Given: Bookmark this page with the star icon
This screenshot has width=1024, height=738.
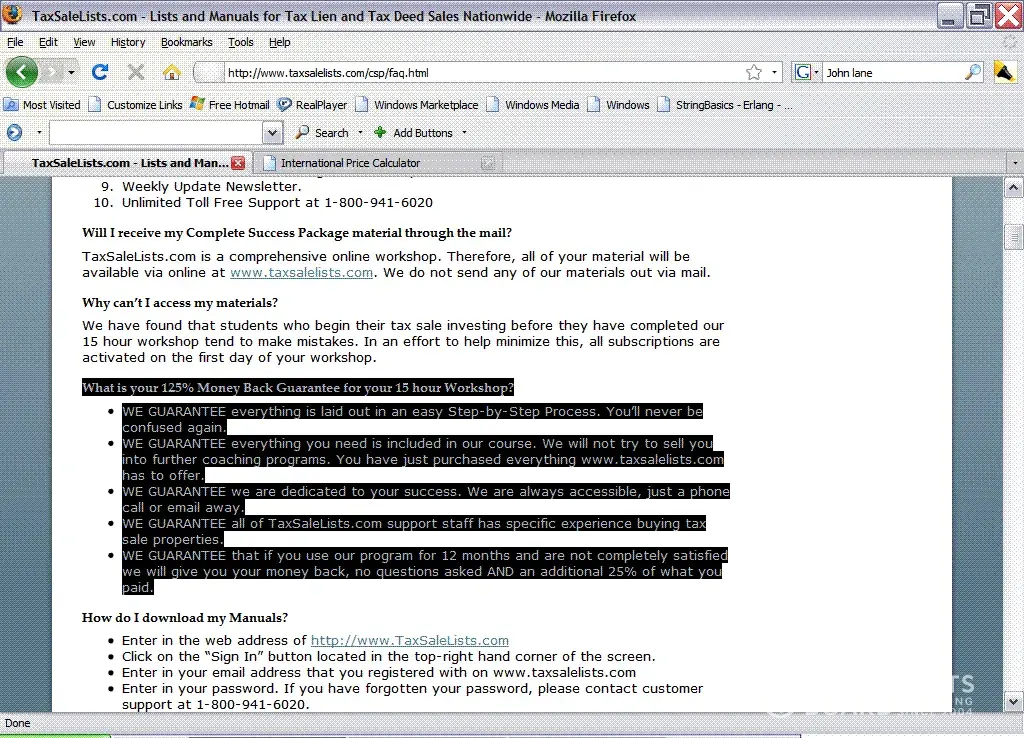Looking at the screenshot, I should 753,72.
